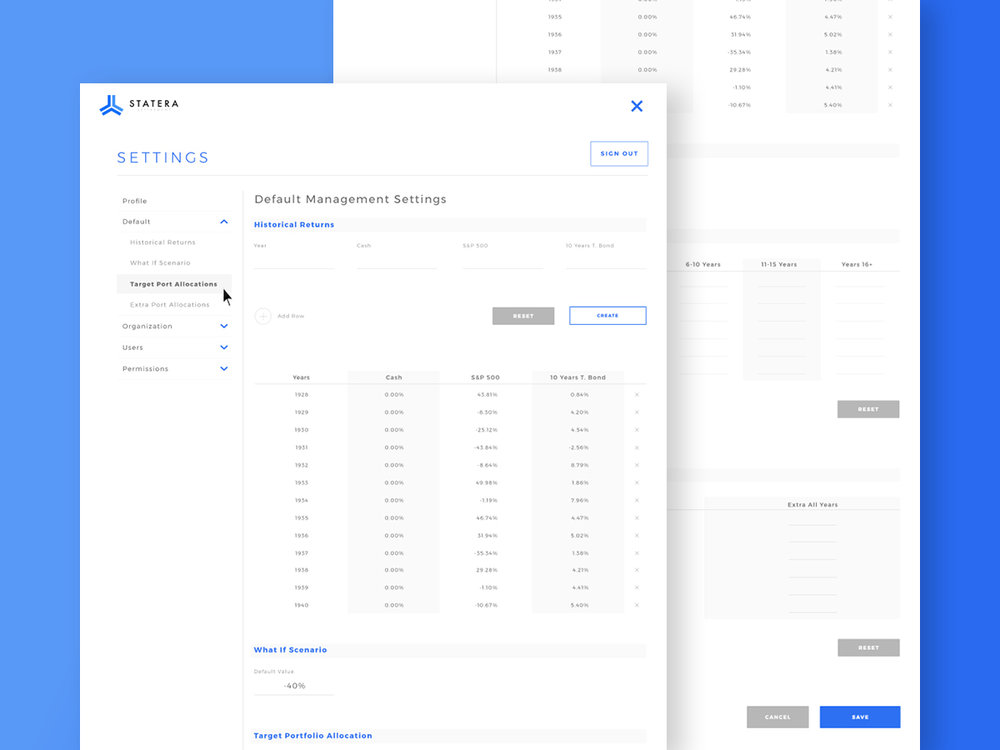Expand the Users menu chevron
The image size is (1000, 750).
[224, 348]
